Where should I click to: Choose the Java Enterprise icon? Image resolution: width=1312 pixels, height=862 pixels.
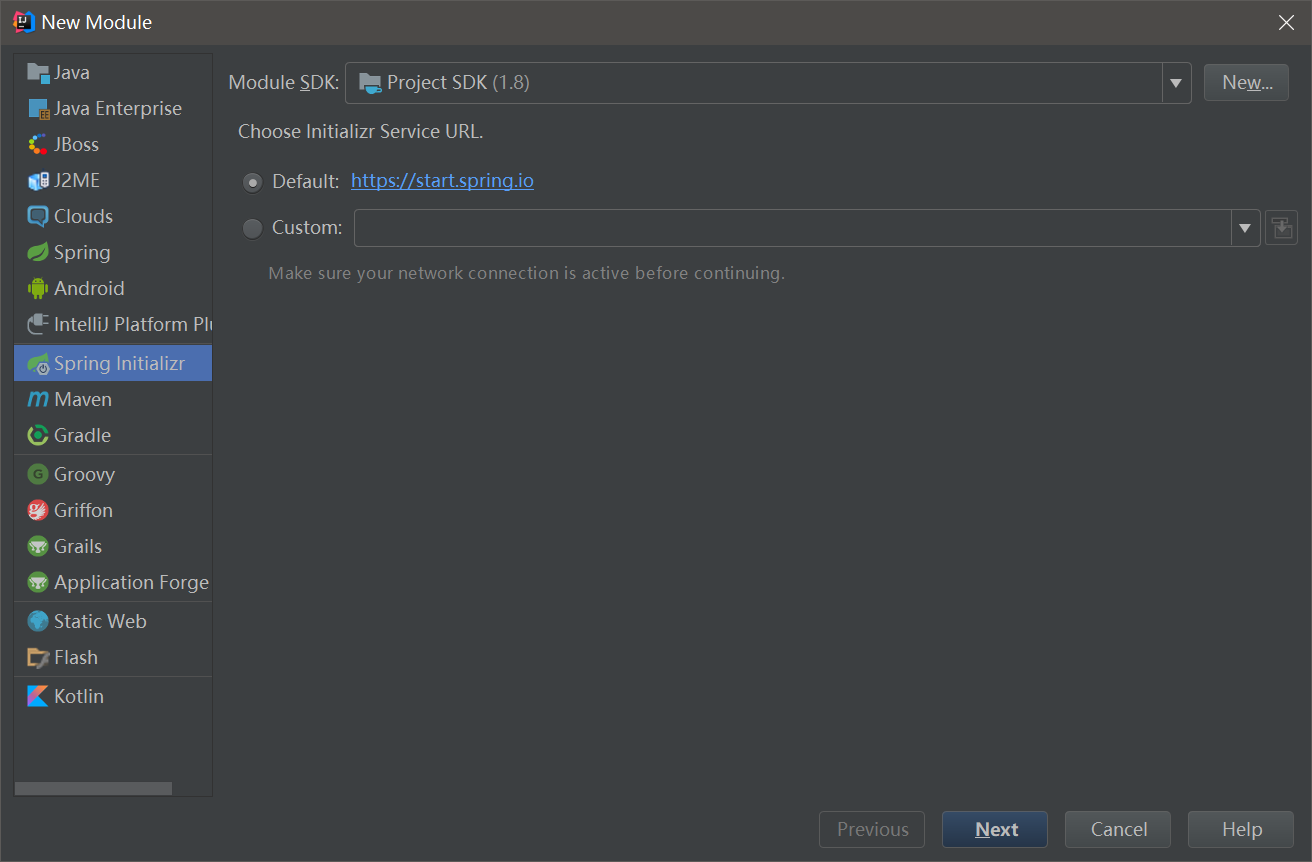pos(38,109)
